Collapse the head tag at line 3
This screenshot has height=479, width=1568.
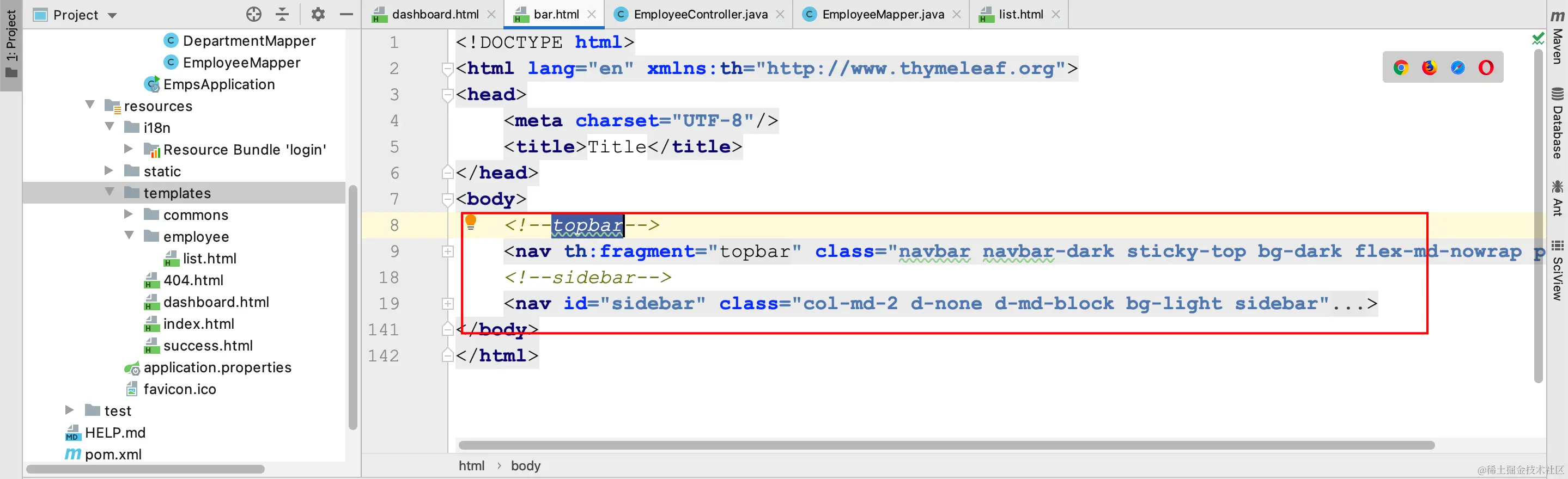pyautogui.click(x=447, y=95)
